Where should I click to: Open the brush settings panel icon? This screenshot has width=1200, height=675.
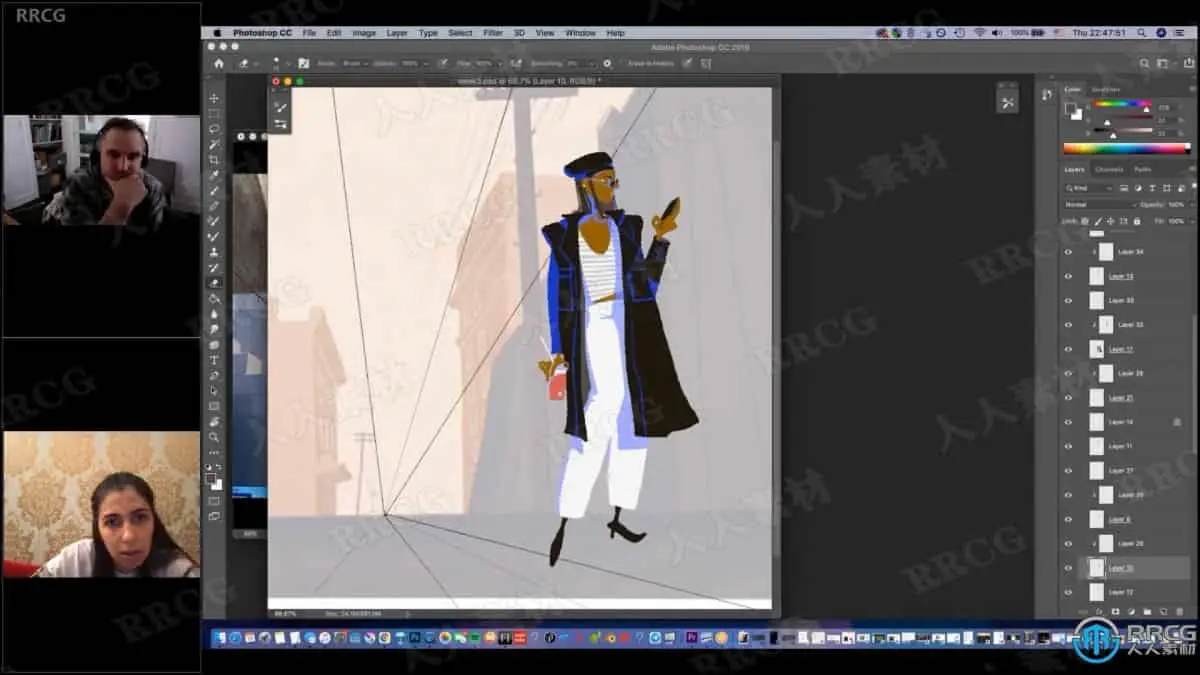click(303, 63)
